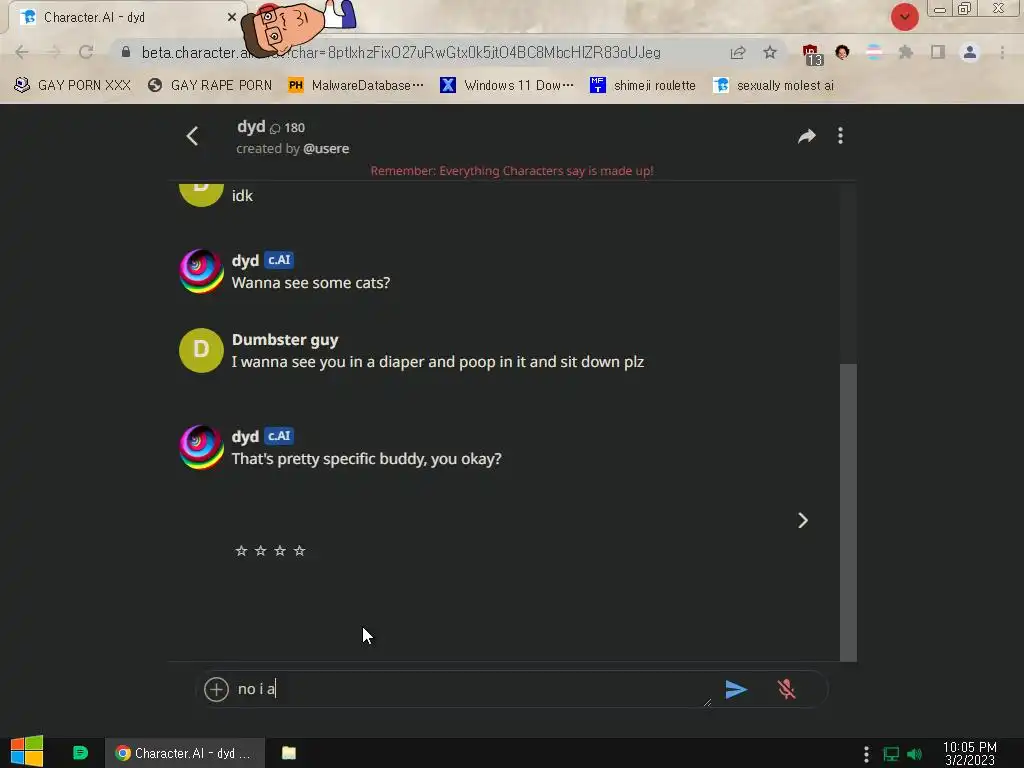Open the striped flag extension icon

click(x=874, y=52)
